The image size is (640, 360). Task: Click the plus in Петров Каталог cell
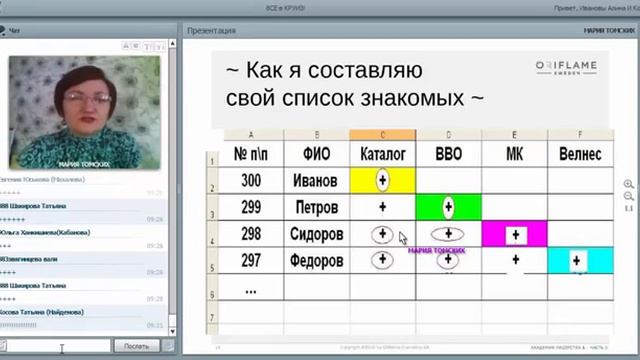tap(382, 207)
